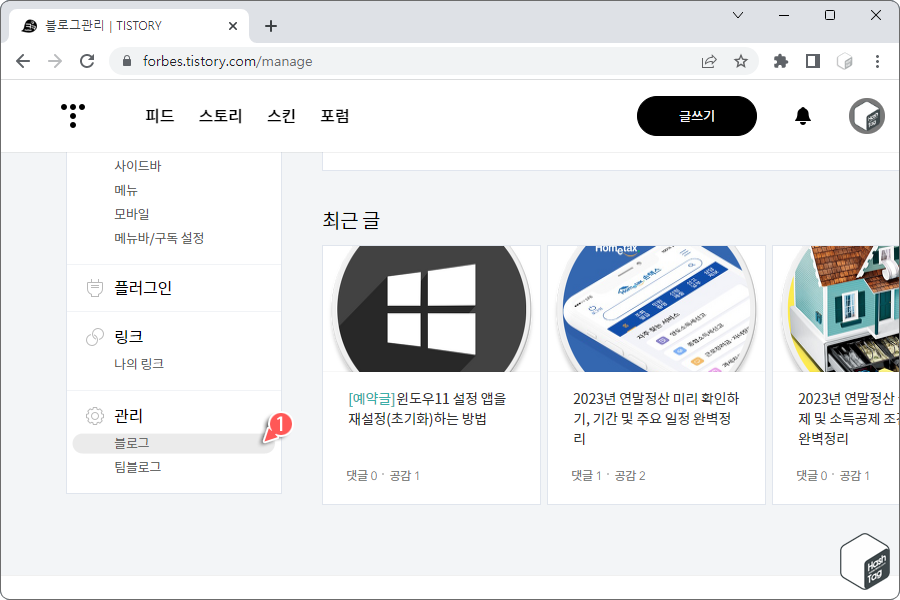Select 메뉴 in the sidebar

126,190
